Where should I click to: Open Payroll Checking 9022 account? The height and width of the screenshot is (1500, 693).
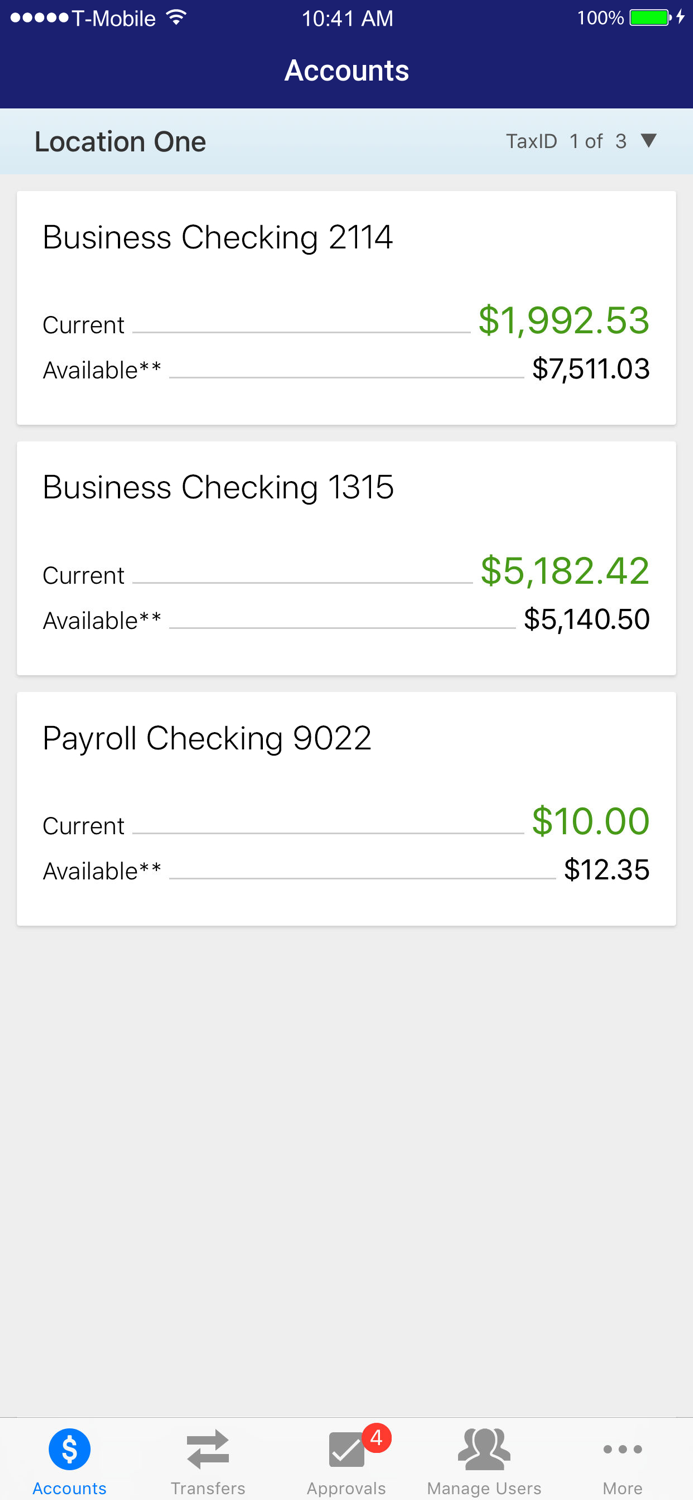coord(346,805)
